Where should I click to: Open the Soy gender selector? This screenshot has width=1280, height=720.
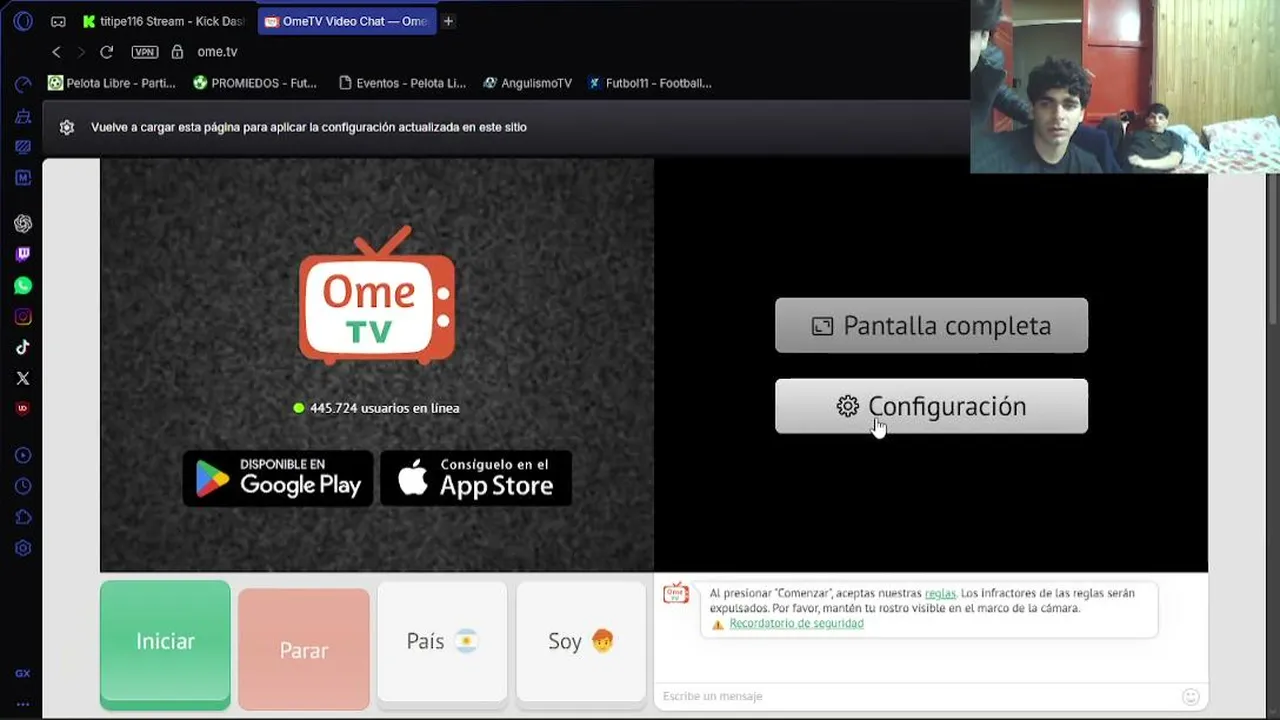click(581, 642)
